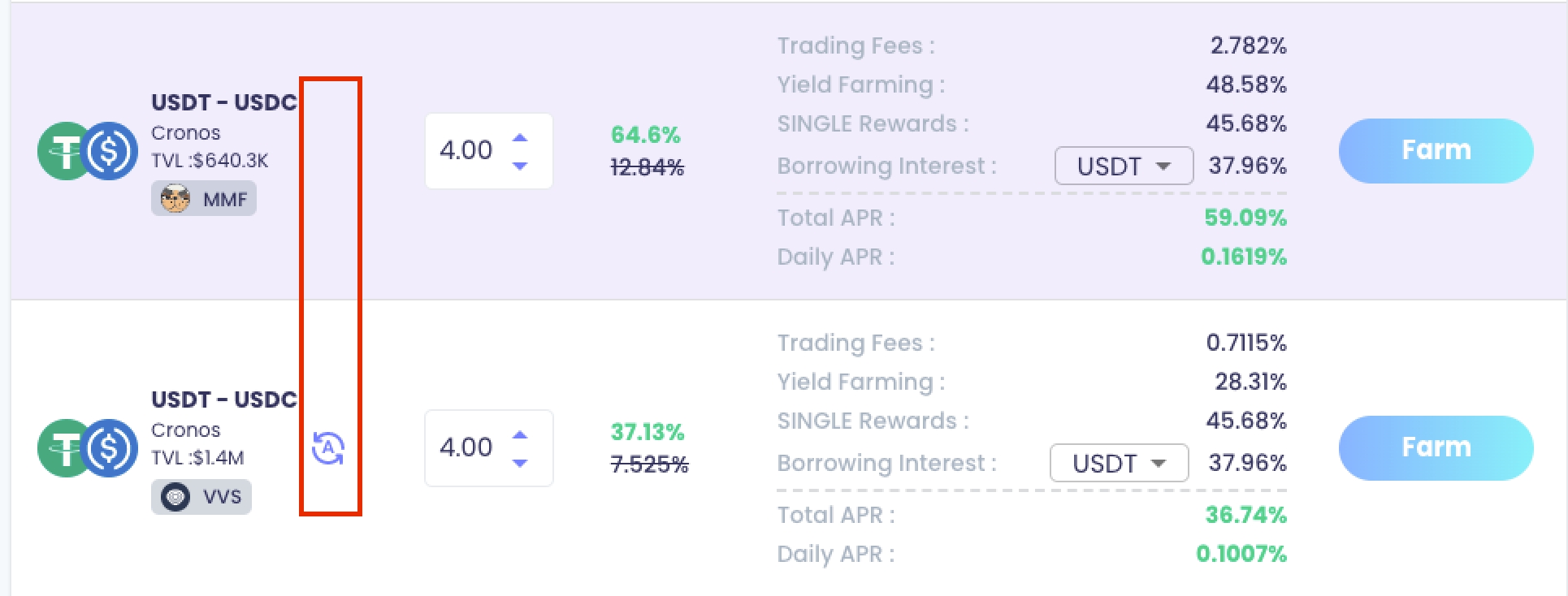This screenshot has width=1568, height=596.
Task: Click the VVS platform badge
Action: pos(201,497)
